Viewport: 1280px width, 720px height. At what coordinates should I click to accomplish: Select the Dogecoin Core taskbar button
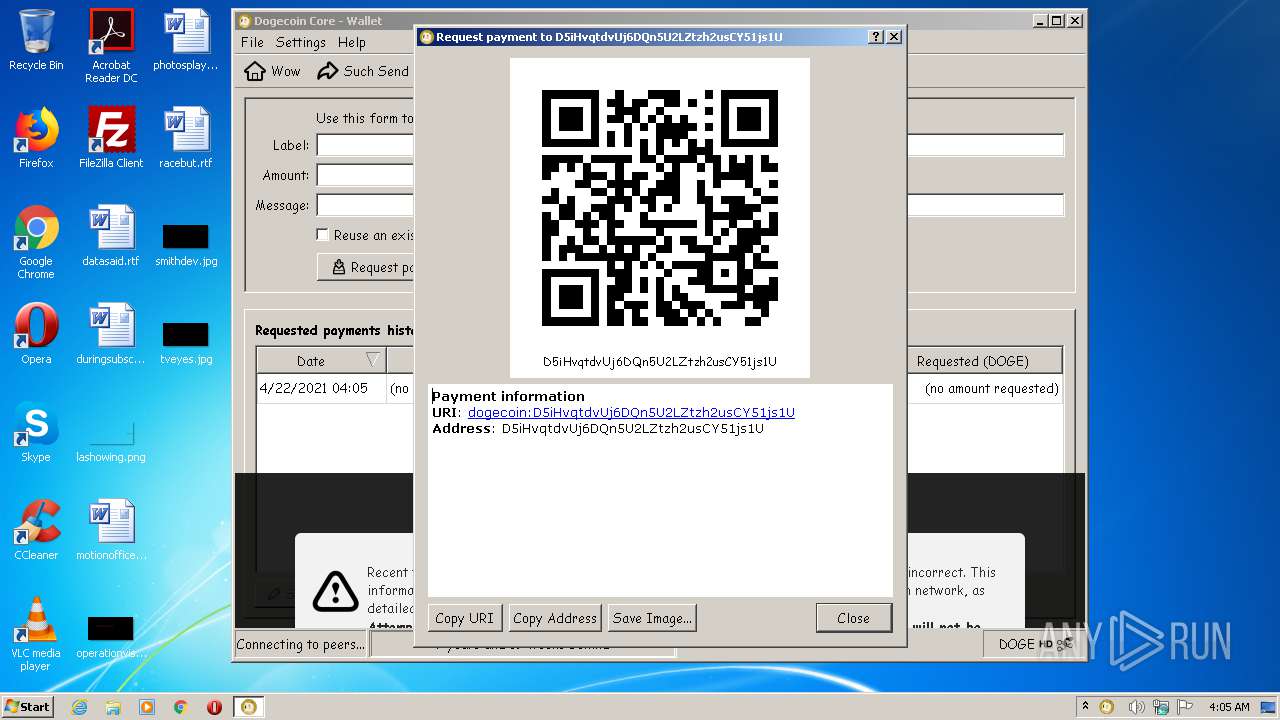249,707
